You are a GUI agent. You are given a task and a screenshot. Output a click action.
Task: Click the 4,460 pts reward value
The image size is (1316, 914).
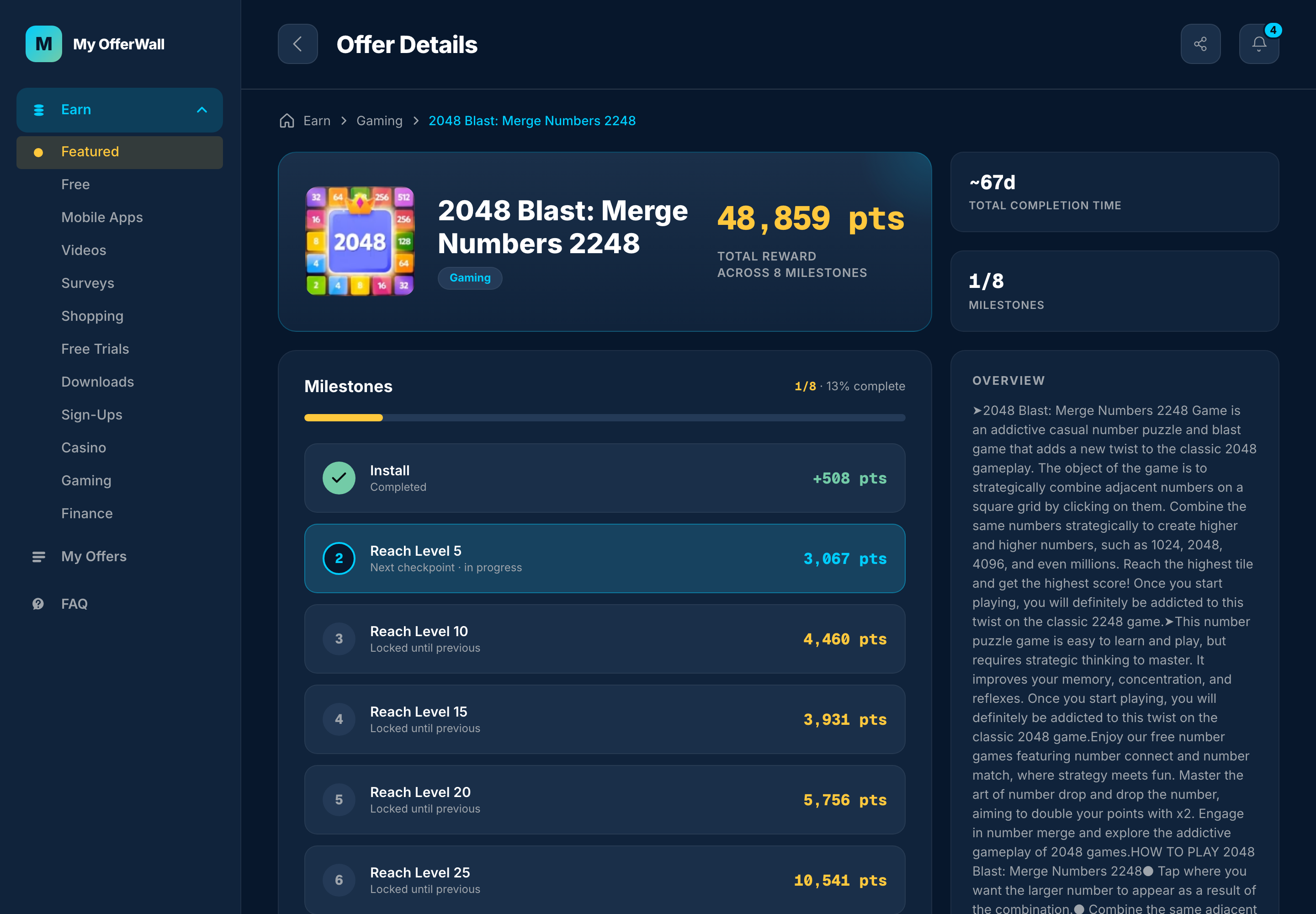(845, 639)
